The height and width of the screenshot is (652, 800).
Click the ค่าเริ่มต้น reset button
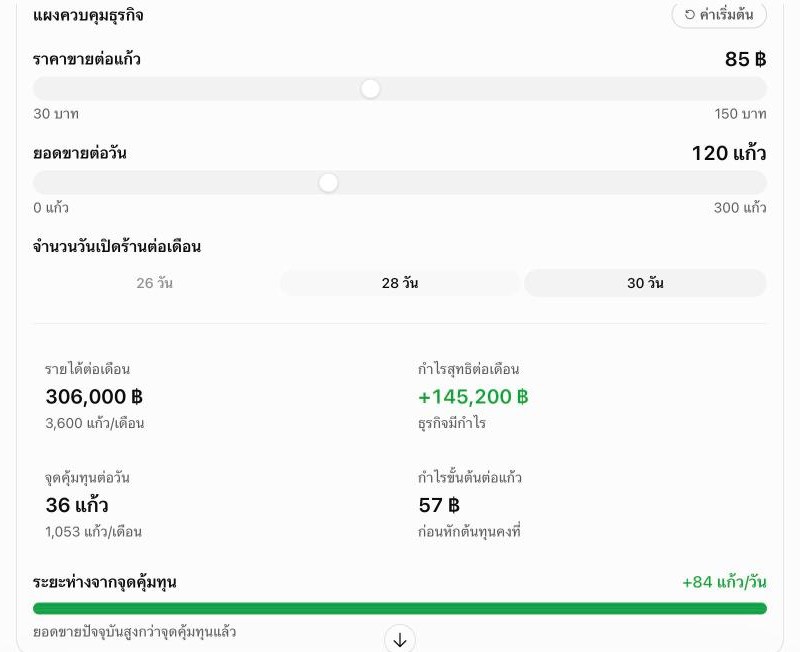[719, 15]
